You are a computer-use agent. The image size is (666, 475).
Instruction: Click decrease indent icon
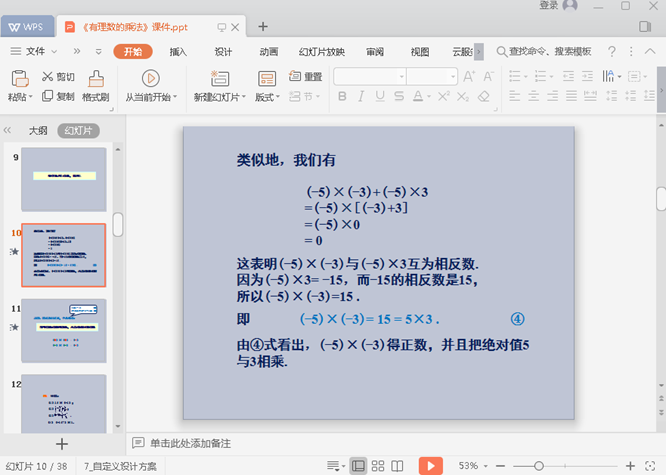568,76
